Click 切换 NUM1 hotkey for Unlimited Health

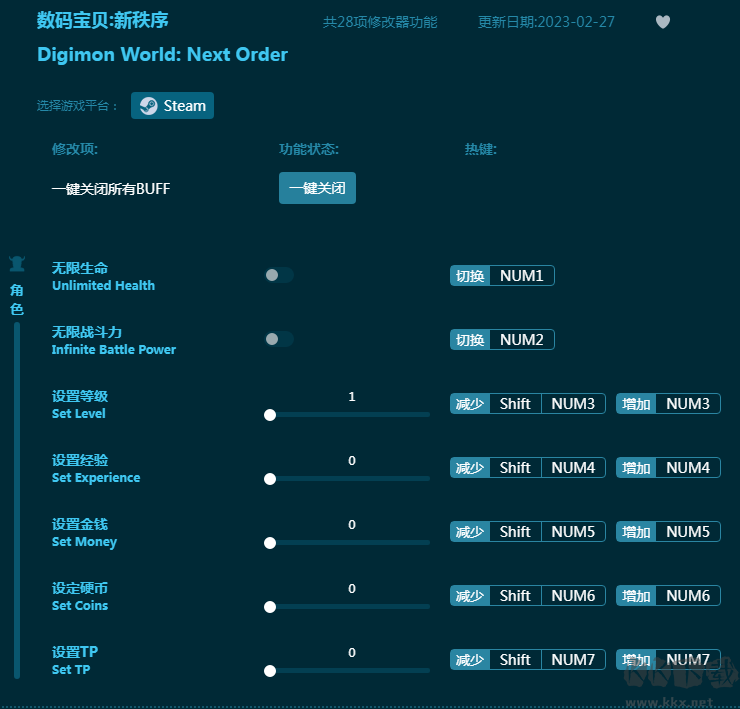pos(502,276)
